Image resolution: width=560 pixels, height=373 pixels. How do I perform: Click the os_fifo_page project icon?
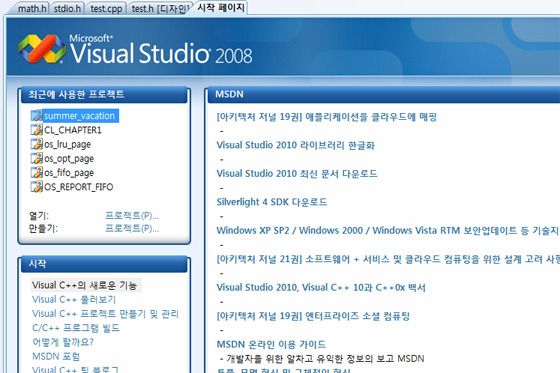click(36, 173)
